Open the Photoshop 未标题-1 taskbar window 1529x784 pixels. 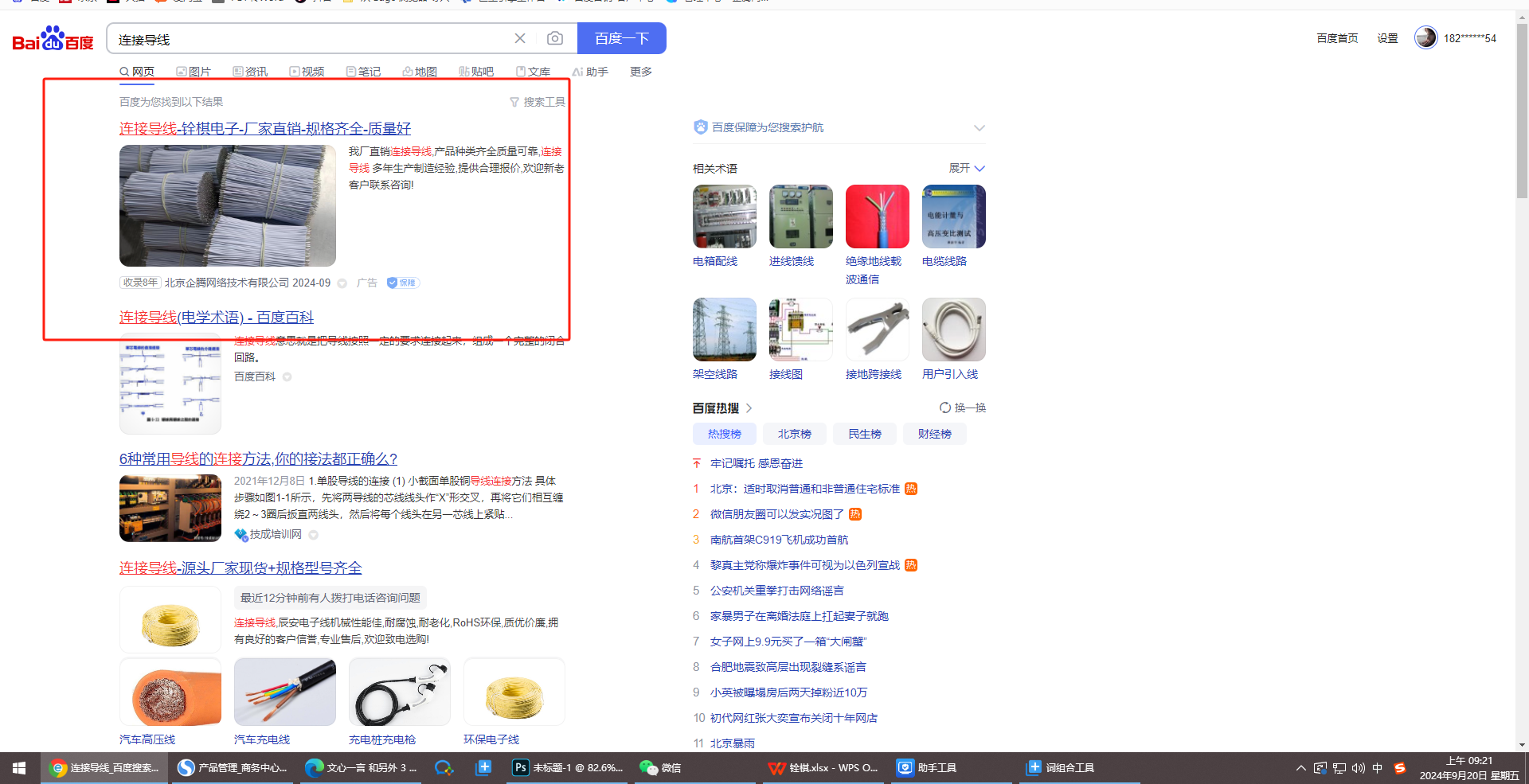coord(569,768)
